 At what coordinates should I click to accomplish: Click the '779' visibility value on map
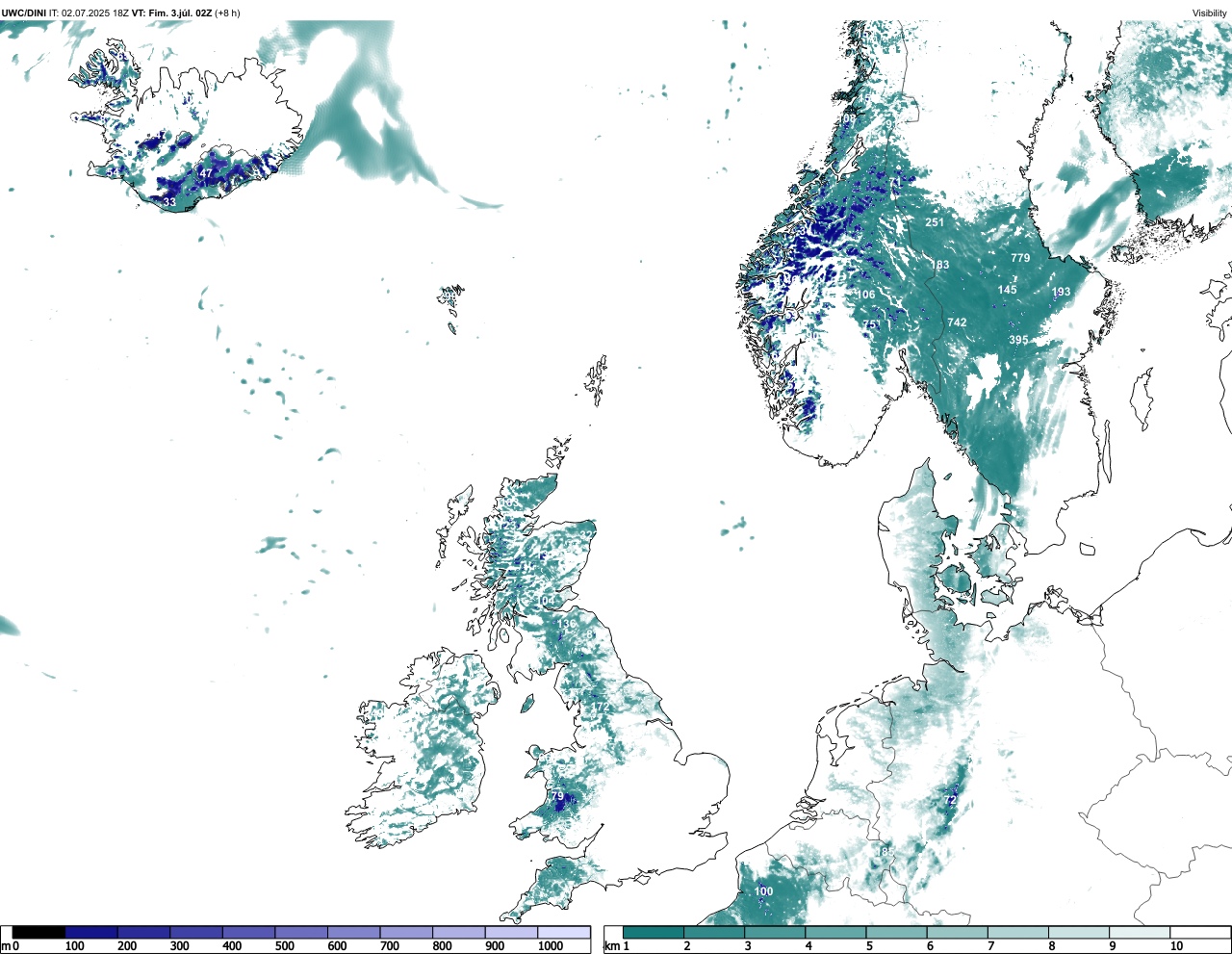click(x=1020, y=258)
